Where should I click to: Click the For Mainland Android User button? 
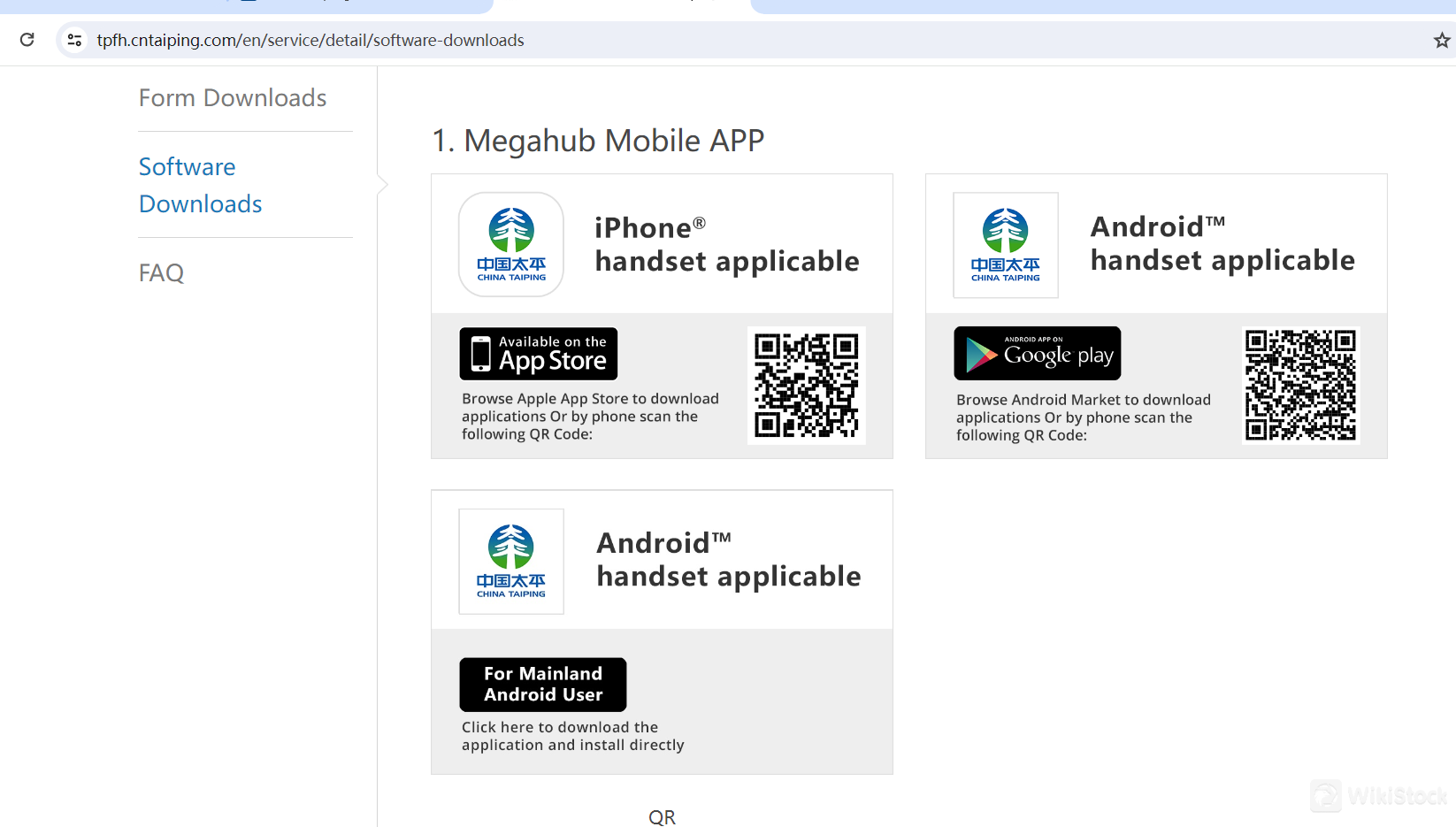543,685
